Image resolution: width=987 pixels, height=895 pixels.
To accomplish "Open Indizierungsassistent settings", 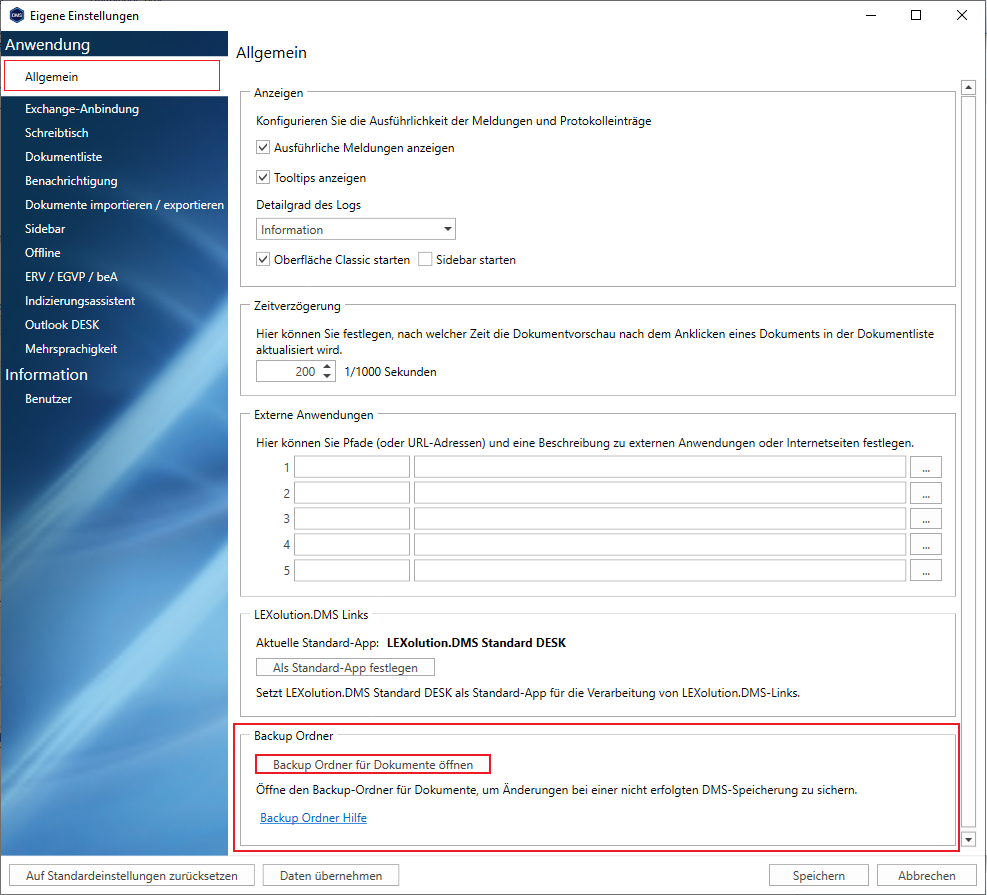I will point(80,301).
